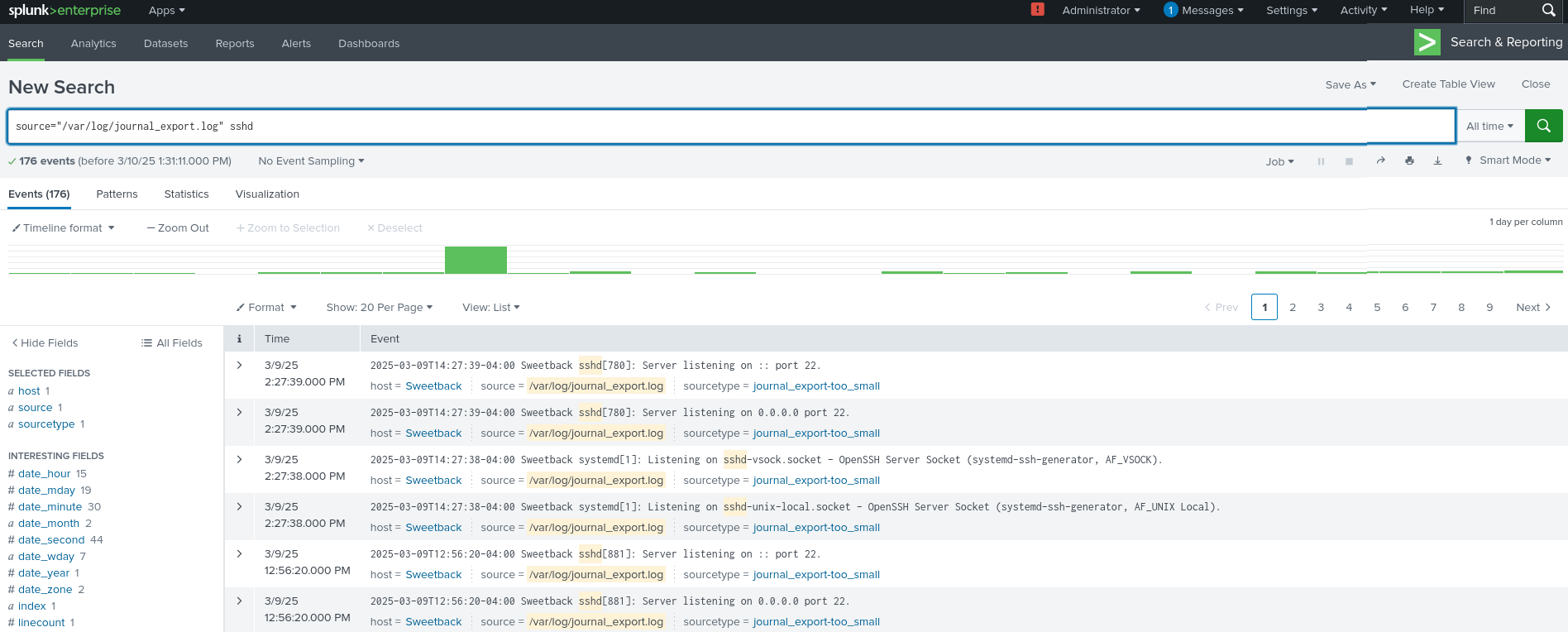Screen dimensions: 1568x632
Task: Click sourcetype journal_export-too_small in first event
Action: pos(816,386)
